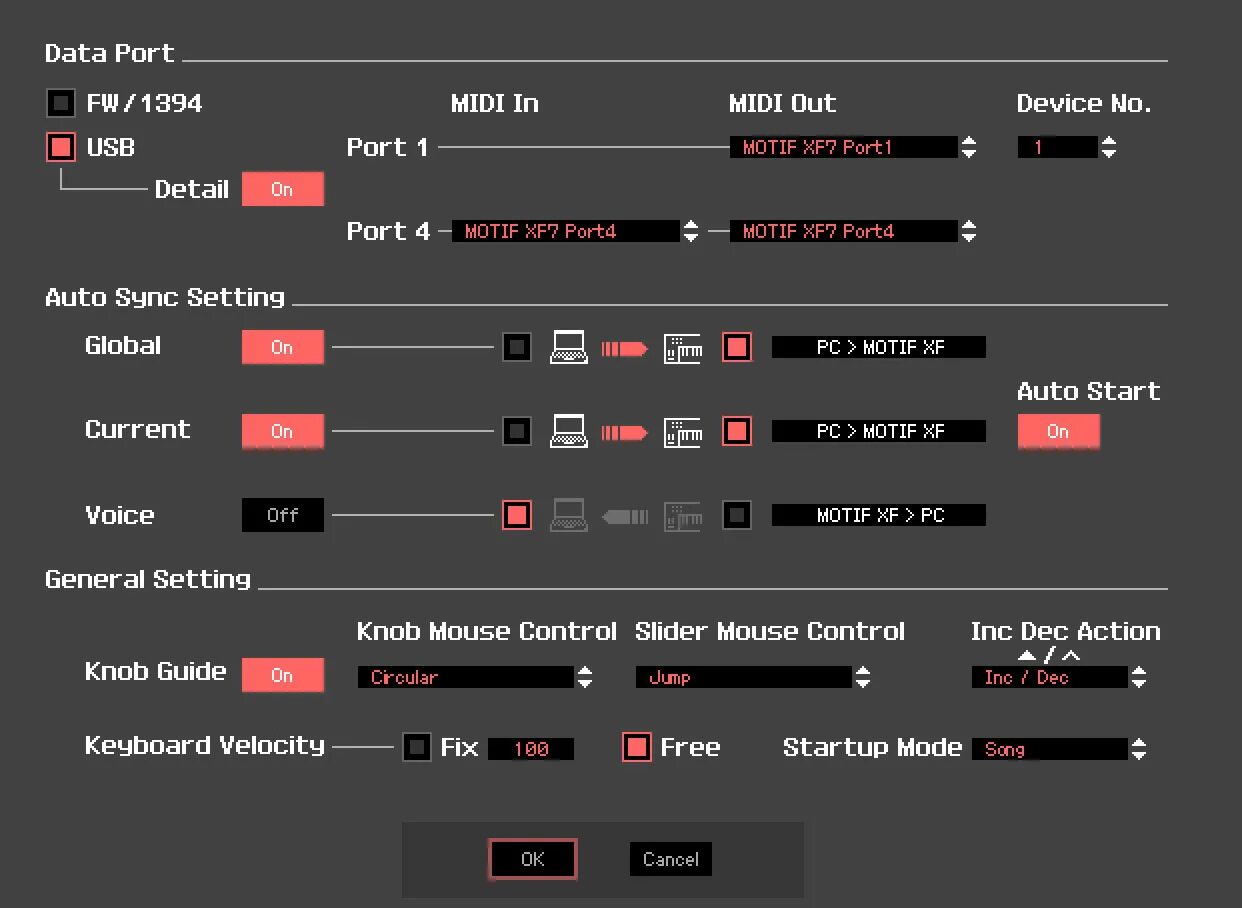Toggle Global auto sync On button
Image resolution: width=1242 pixels, height=908 pixels.
click(283, 347)
